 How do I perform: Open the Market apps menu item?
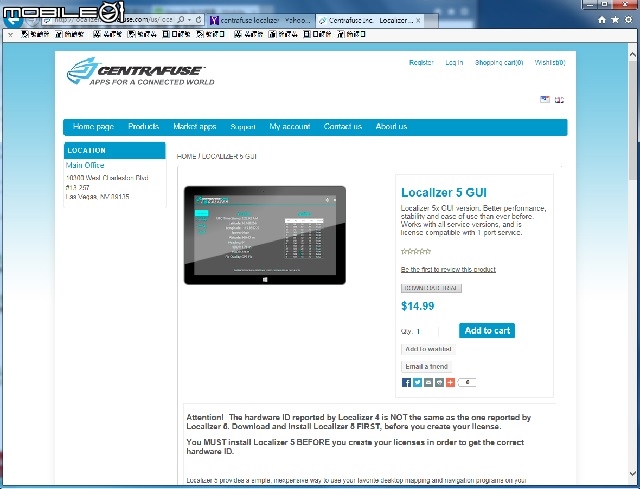click(x=195, y=127)
